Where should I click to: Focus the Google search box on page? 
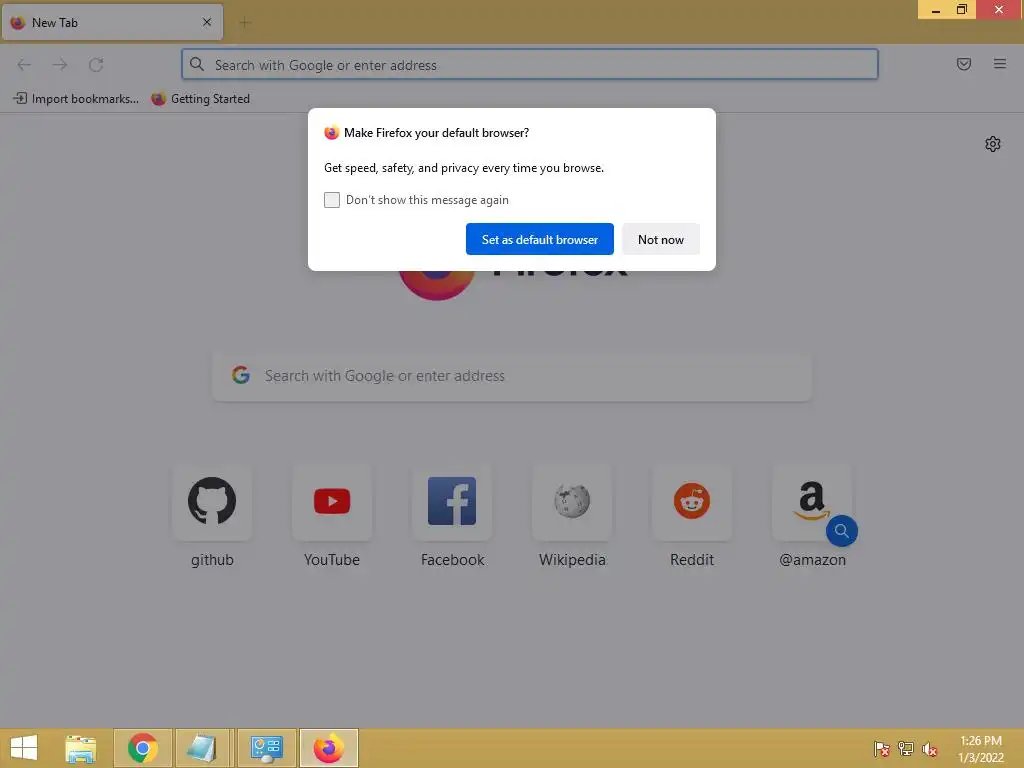tap(512, 376)
